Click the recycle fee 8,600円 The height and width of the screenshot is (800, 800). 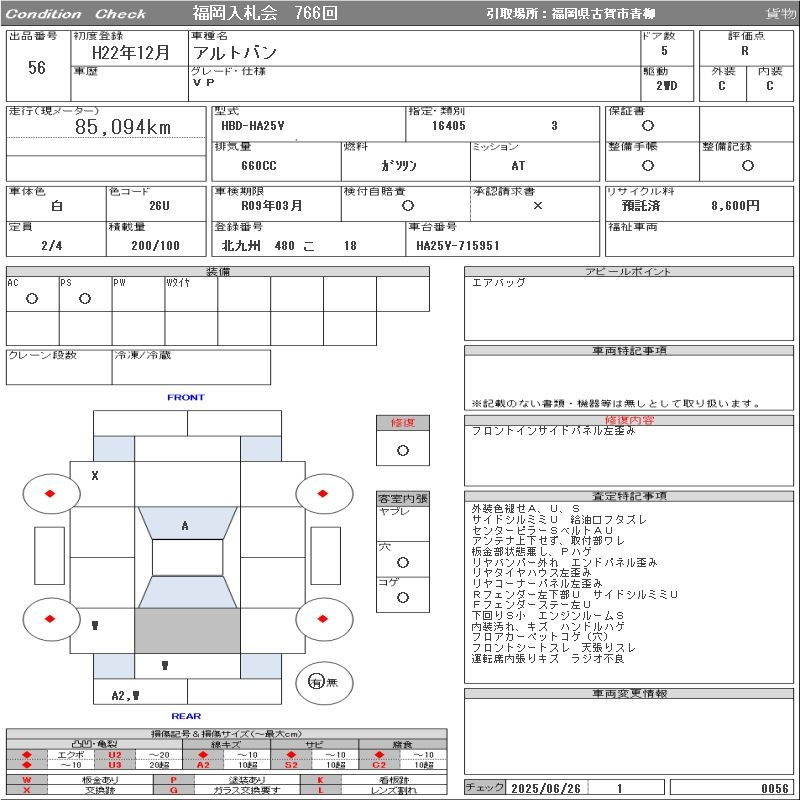(x=735, y=206)
